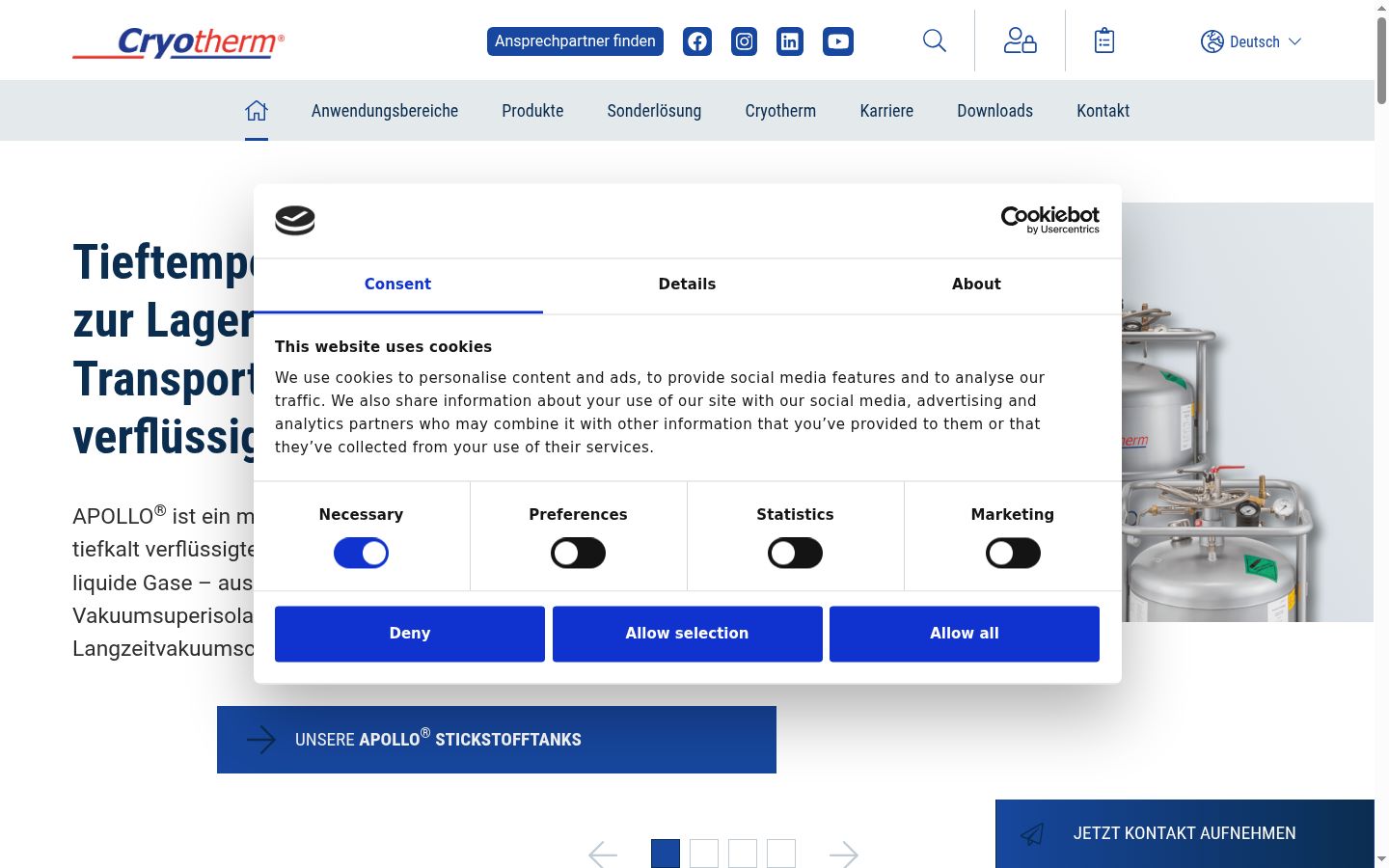This screenshot has height=868, width=1389.
Task: Go to next slide with right arrow
Action: pos(844,854)
